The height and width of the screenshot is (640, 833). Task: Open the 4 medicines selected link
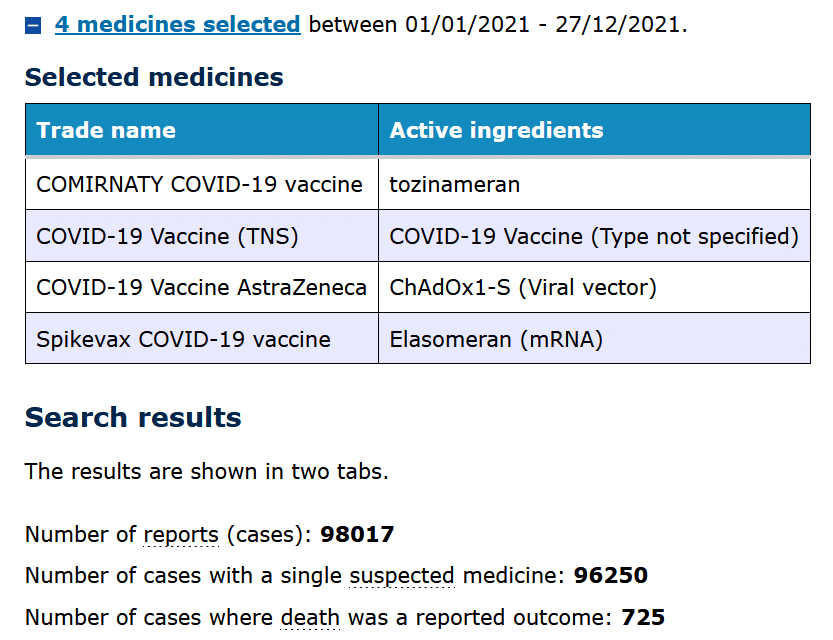pyautogui.click(x=177, y=24)
